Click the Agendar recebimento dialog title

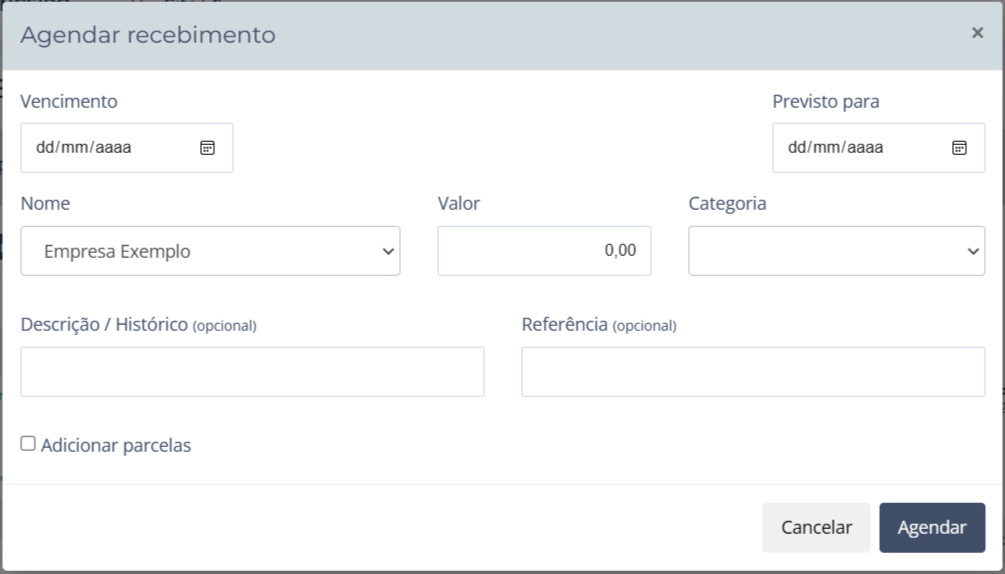pos(148,36)
